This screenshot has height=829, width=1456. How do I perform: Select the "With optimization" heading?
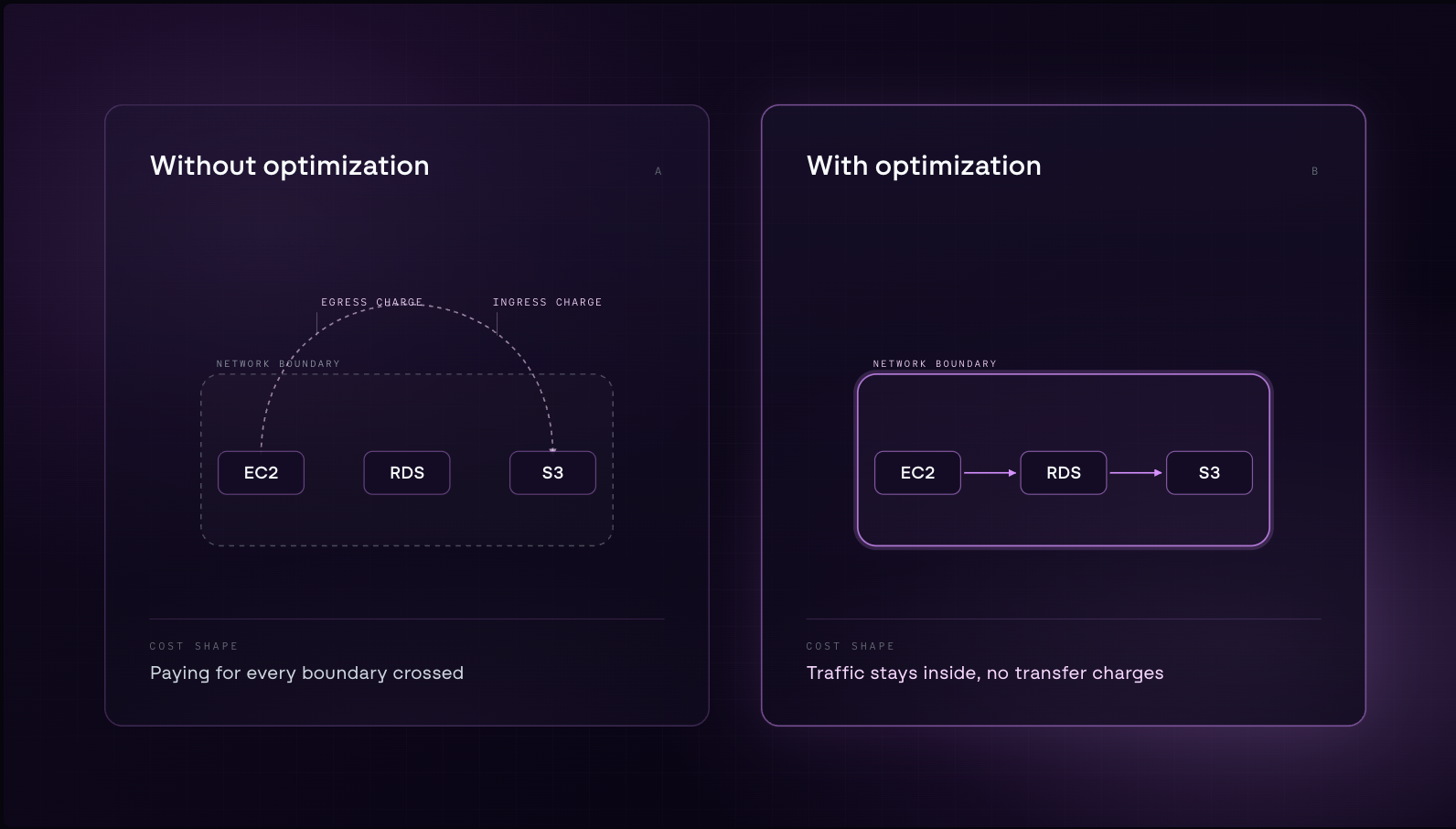pos(924,166)
